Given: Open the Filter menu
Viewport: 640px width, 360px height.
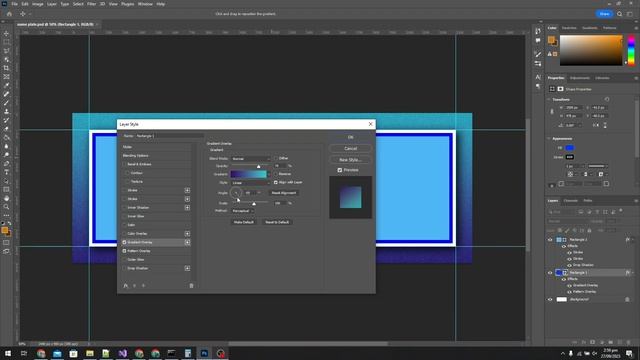Looking at the screenshot, I should coord(91,4).
